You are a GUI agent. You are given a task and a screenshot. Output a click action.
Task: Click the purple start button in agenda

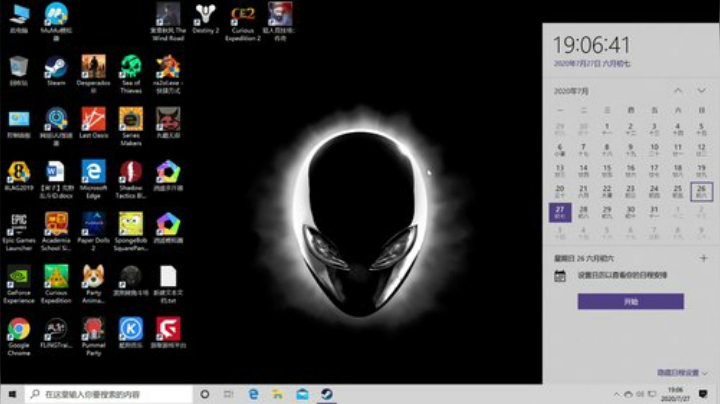(630, 302)
